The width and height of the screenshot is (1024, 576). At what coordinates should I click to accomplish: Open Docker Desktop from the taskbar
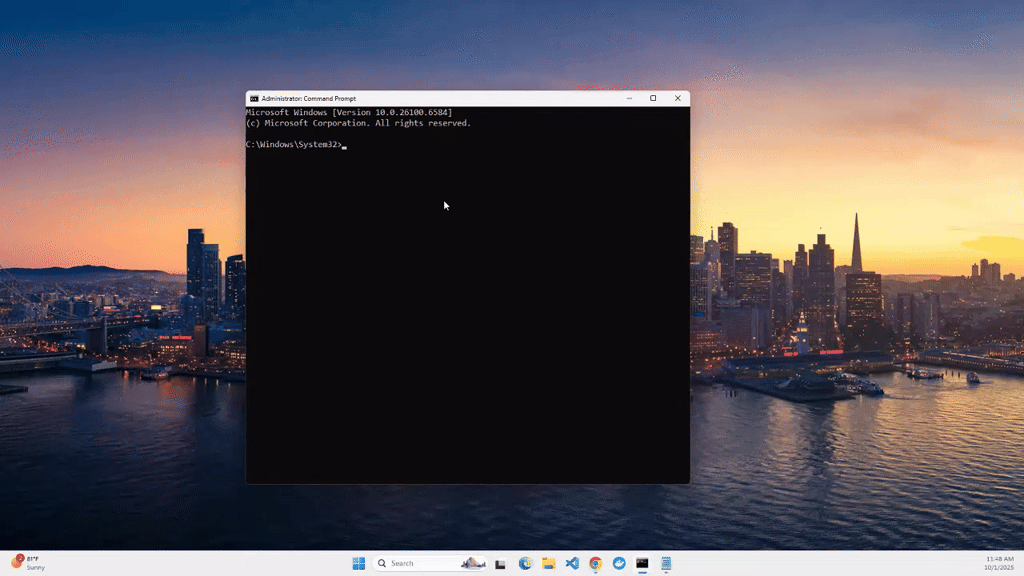click(x=619, y=564)
